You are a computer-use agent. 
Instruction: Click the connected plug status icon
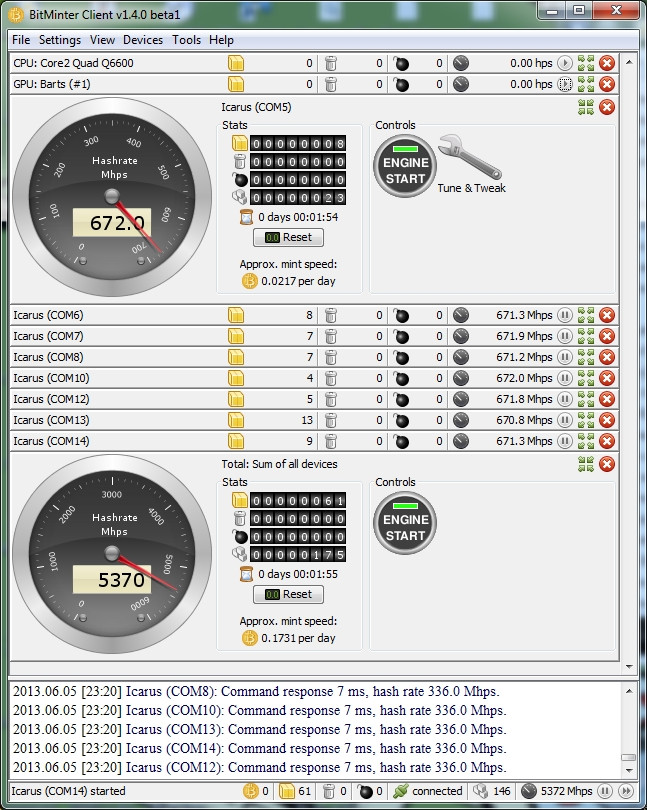coord(400,791)
